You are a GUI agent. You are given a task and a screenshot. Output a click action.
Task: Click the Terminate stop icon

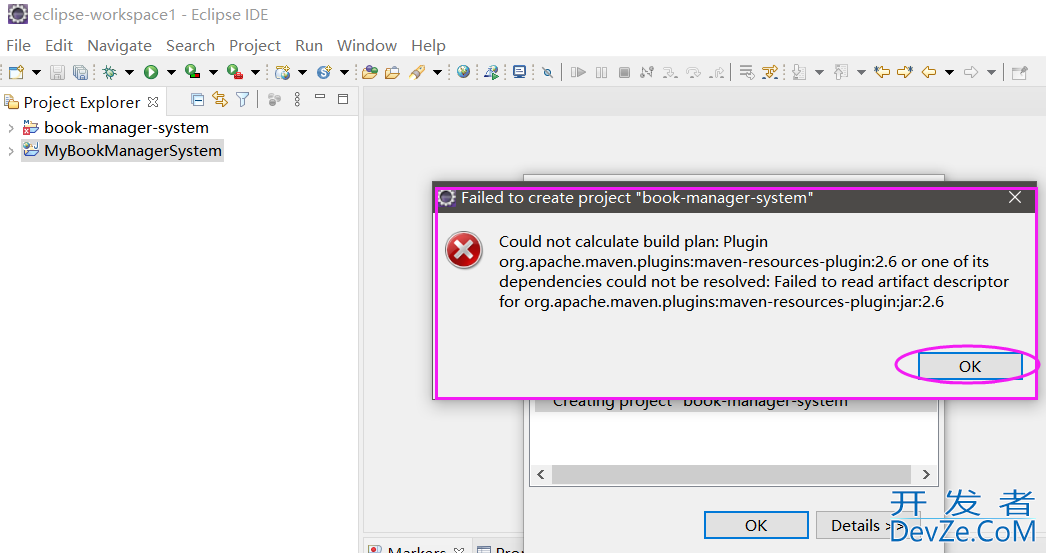coord(624,72)
